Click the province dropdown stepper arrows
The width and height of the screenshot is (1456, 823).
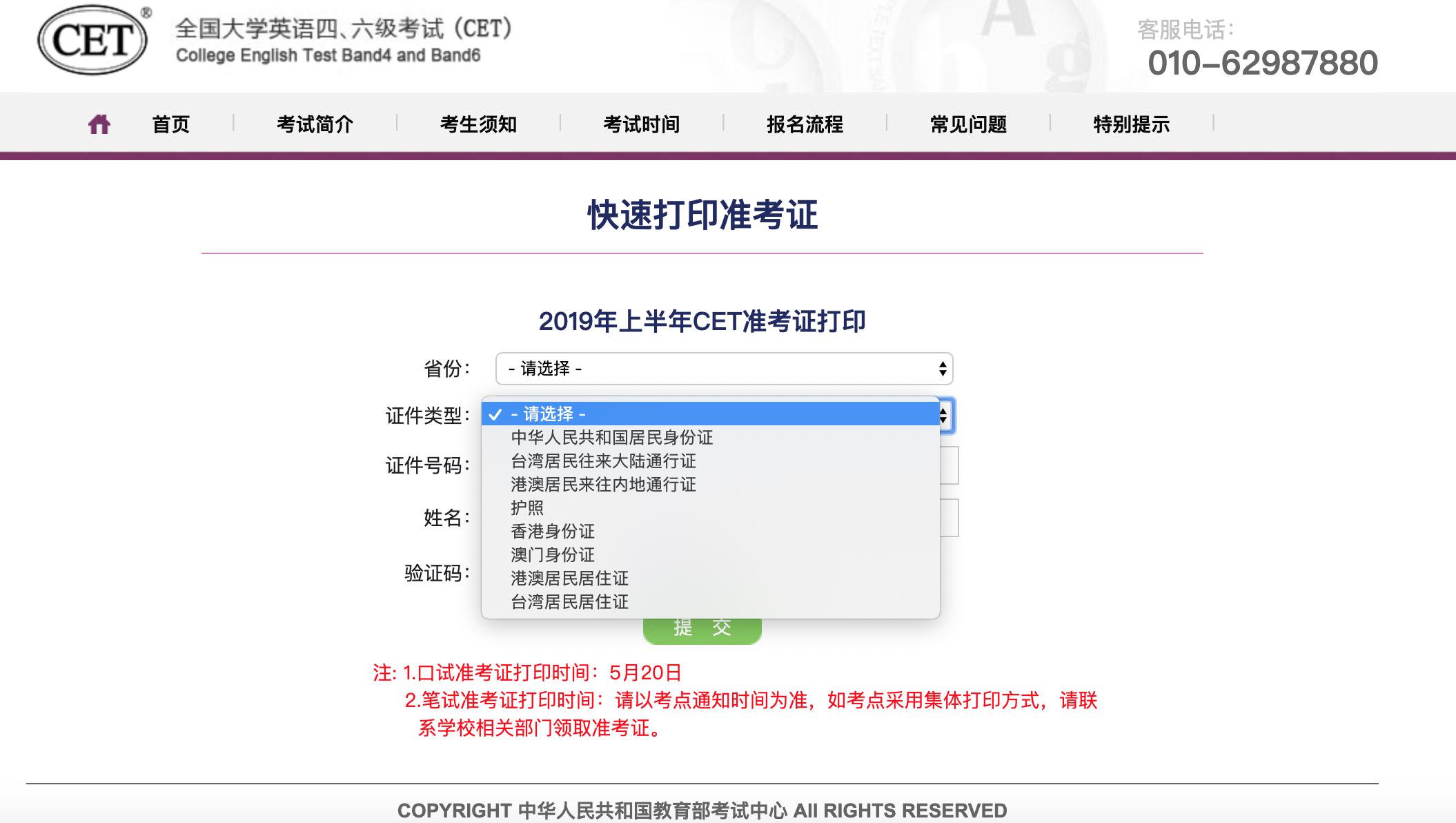942,369
